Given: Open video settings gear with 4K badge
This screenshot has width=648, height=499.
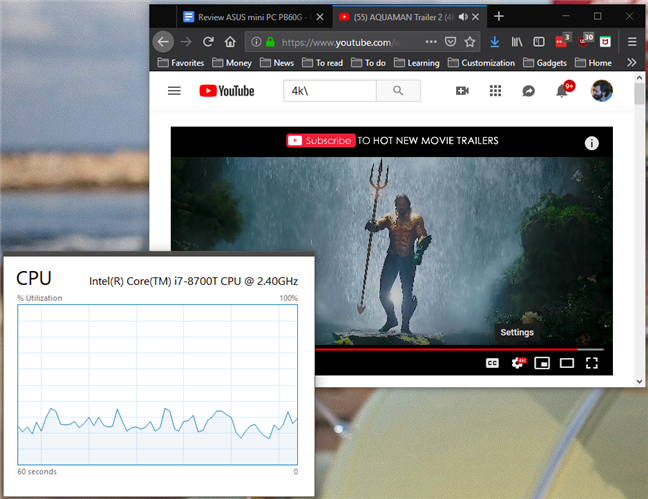Looking at the screenshot, I should coord(518,363).
